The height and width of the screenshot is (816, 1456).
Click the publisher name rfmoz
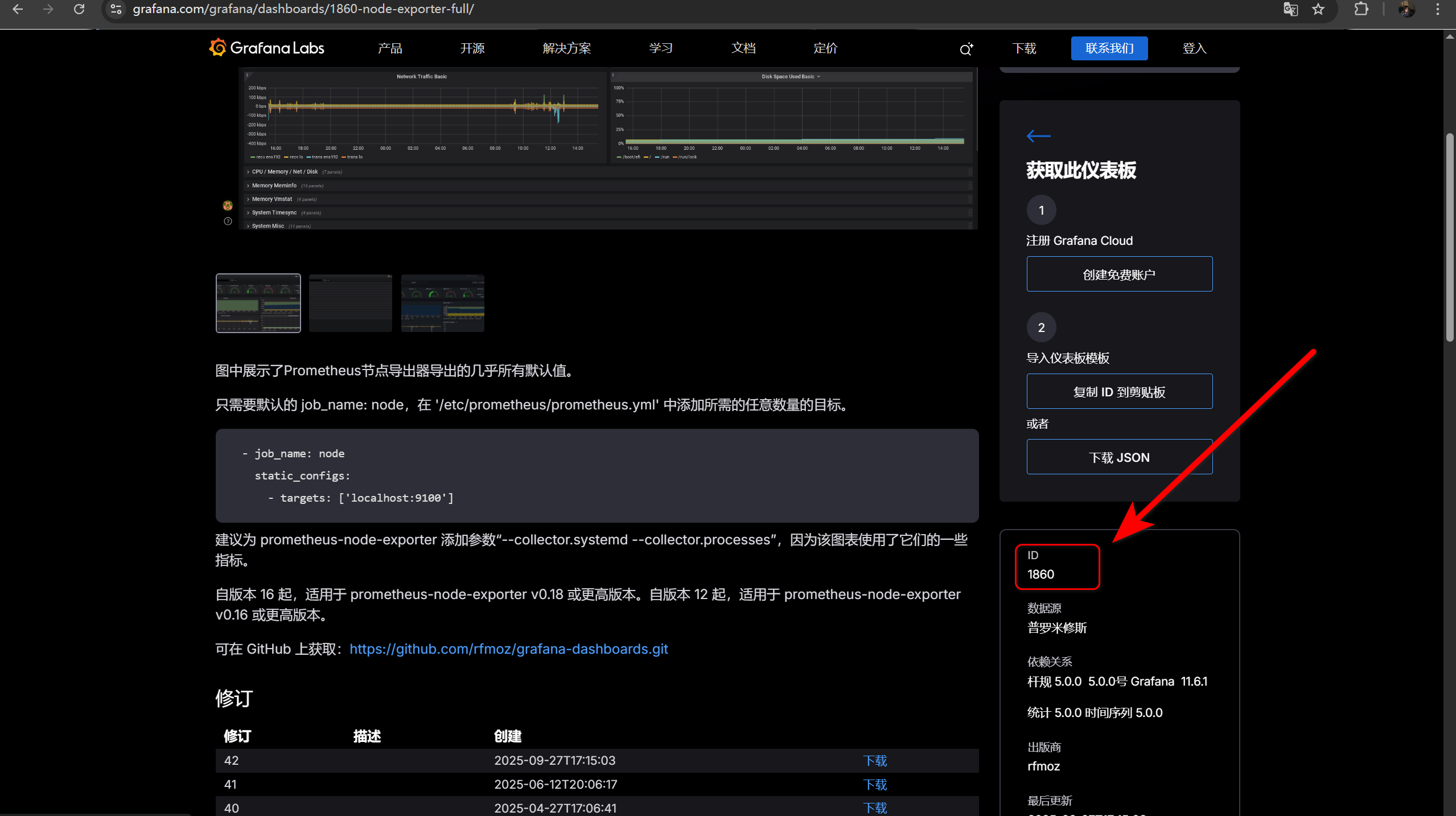pyautogui.click(x=1043, y=766)
